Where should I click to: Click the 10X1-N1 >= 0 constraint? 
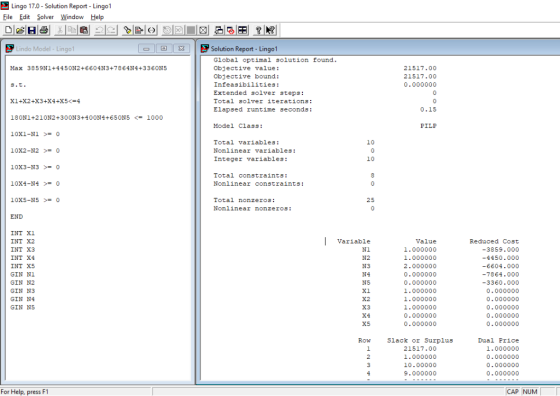[35, 134]
